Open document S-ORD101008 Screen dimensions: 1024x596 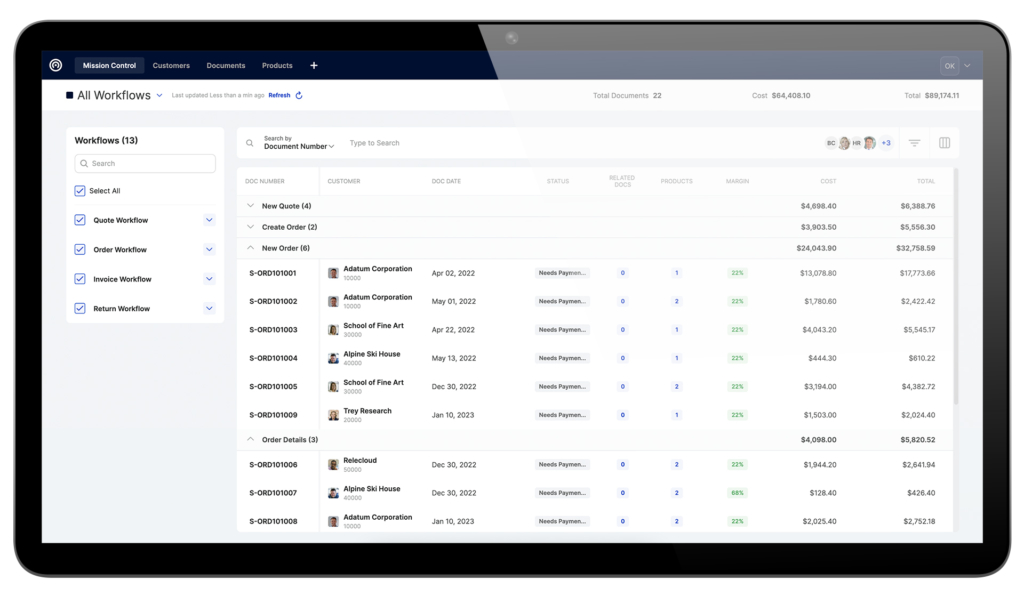tap(273, 522)
